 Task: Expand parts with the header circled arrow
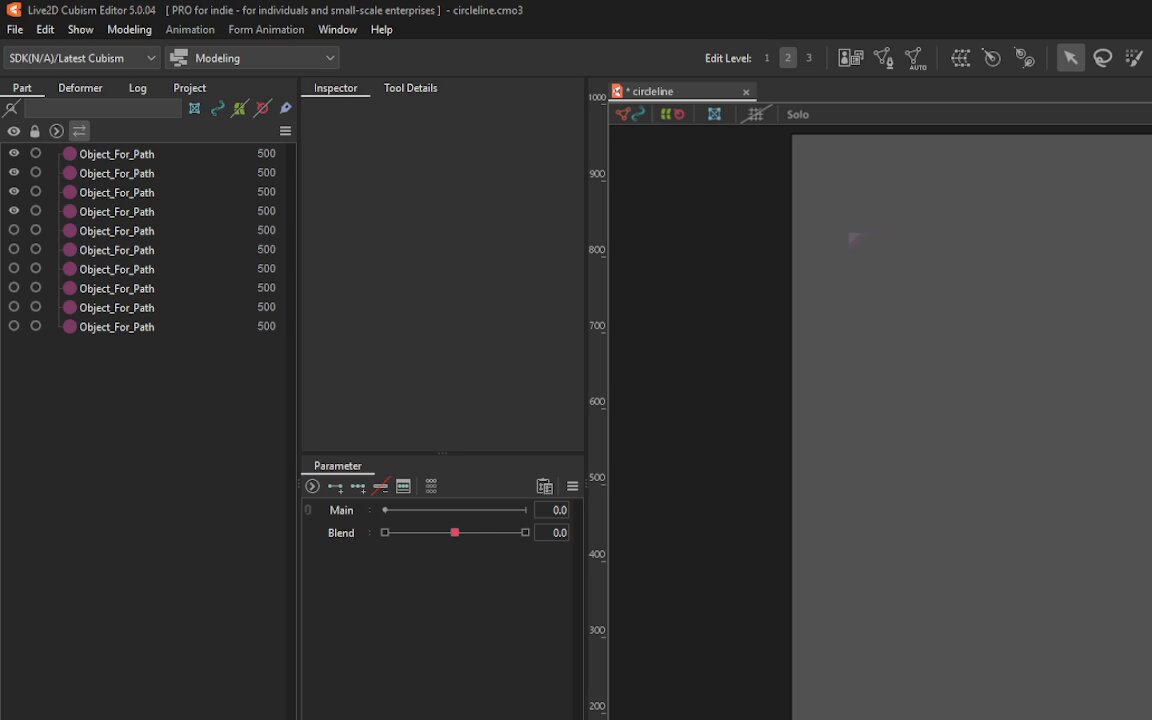(57, 132)
